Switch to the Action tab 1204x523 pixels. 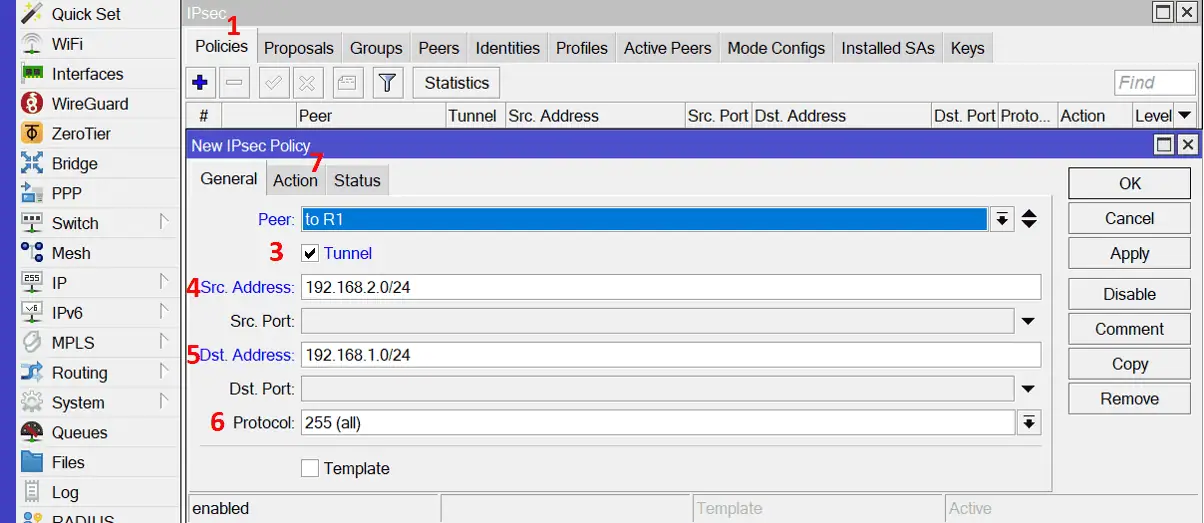(x=295, y=181)
